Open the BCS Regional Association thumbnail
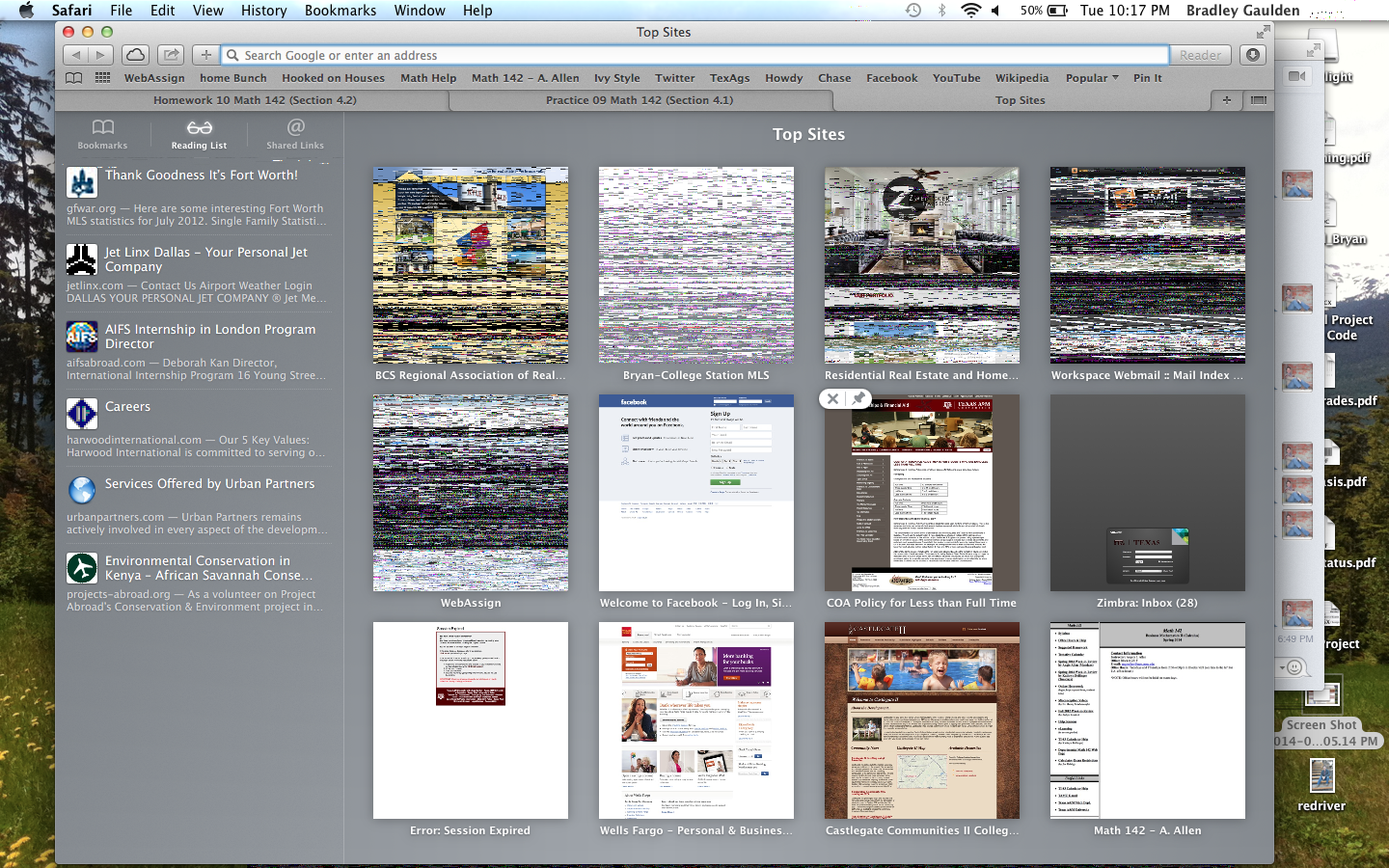The height and width of the screenshot is (868, 1389). point(471,265)
